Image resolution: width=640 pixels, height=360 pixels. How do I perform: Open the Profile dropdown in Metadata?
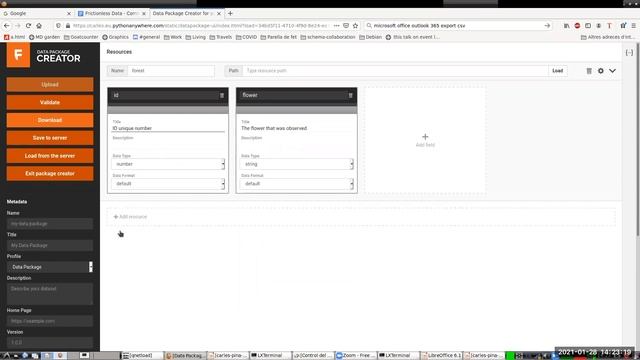coord(50,267)
